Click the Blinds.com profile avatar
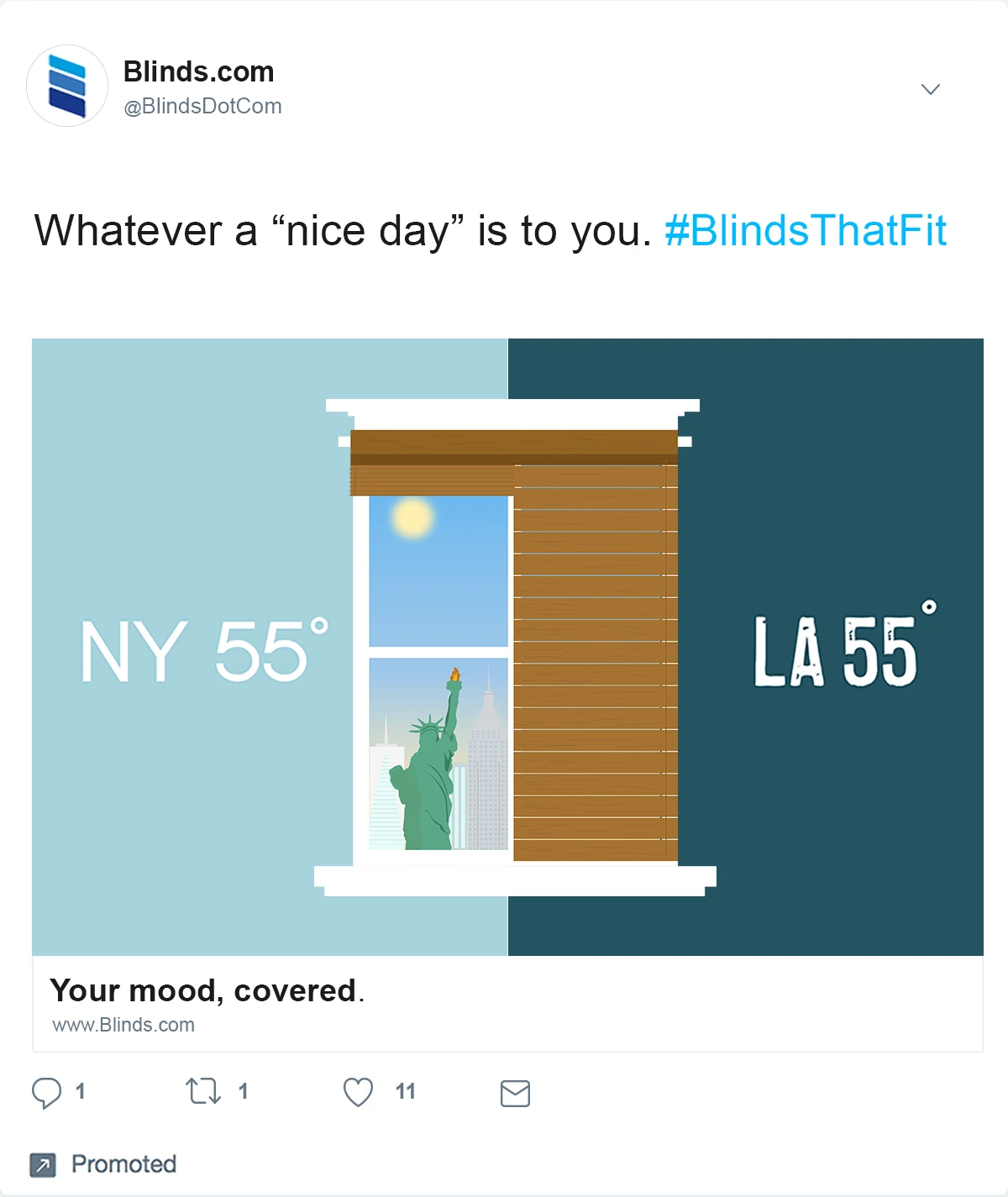 [67, 86]
